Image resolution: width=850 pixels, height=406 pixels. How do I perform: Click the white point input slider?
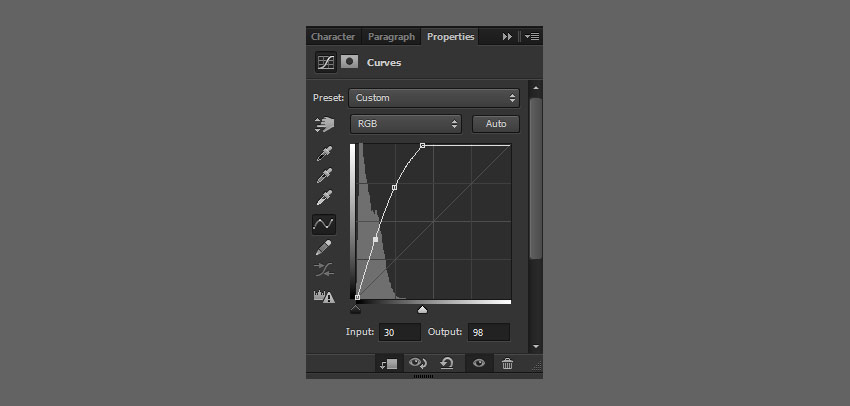click(422, 310)
